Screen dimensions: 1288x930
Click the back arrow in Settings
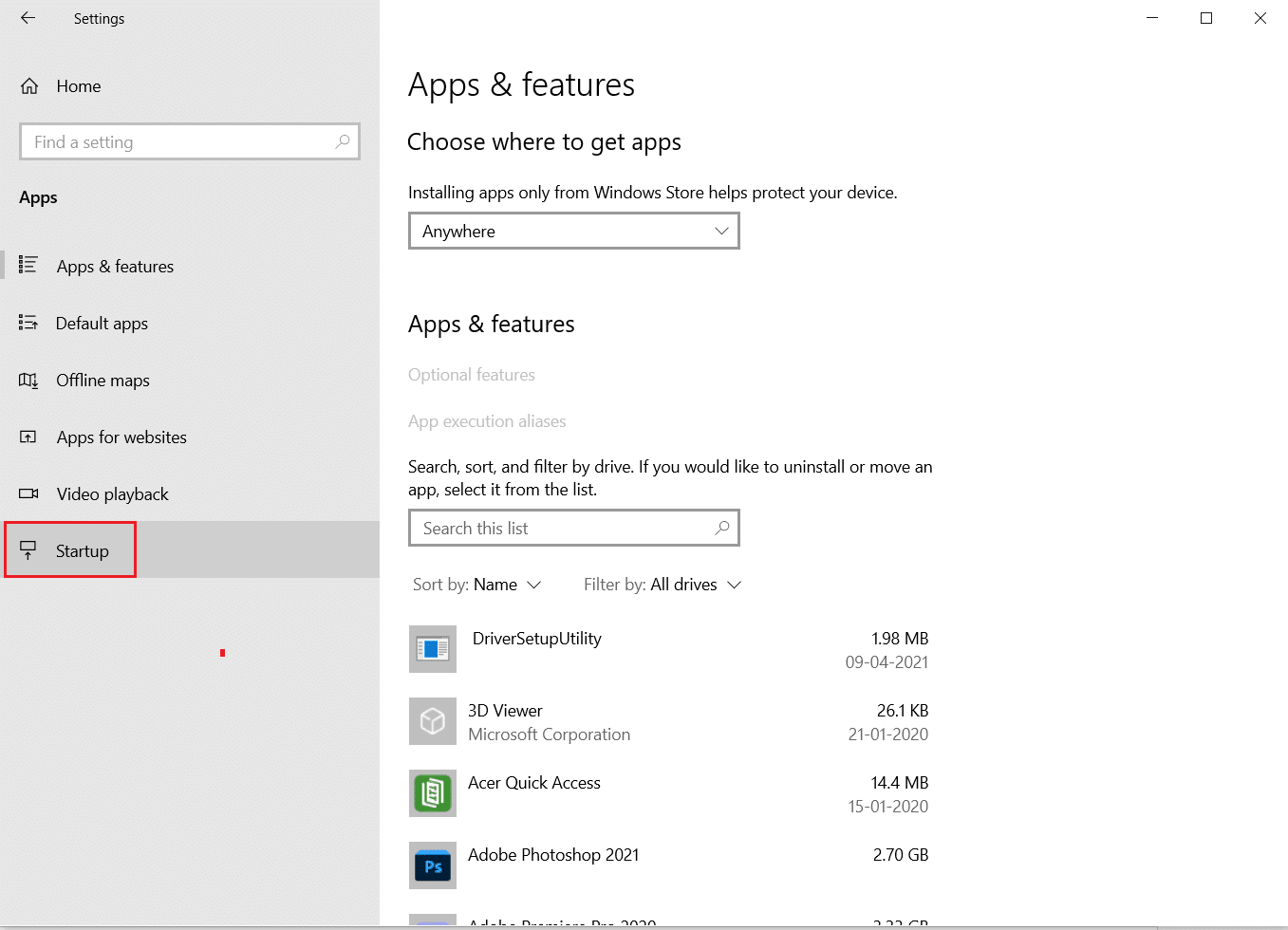pos(28,18)
